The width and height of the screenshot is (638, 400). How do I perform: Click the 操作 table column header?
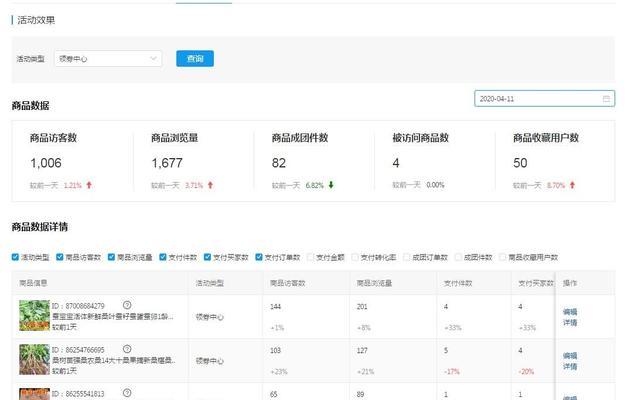[570, 283]
